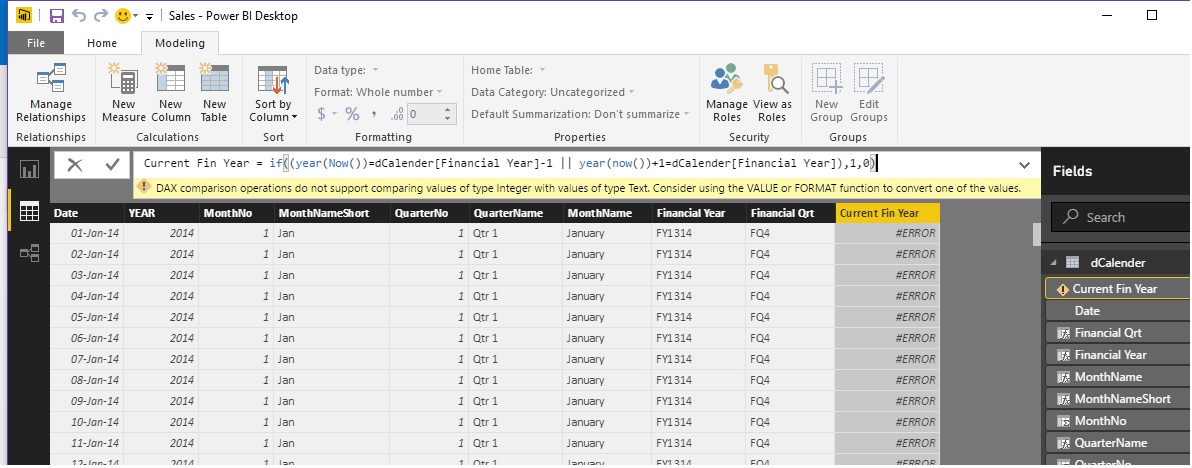This screenshot has height=468, width=1192.
Task: Switch to Relationships view in sidebar
Action: click(29, 253)
